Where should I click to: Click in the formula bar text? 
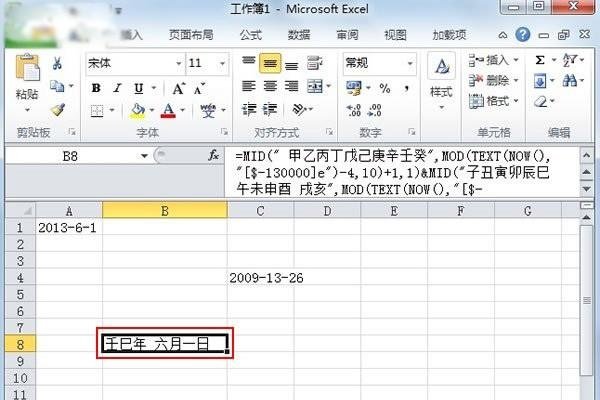402,172
